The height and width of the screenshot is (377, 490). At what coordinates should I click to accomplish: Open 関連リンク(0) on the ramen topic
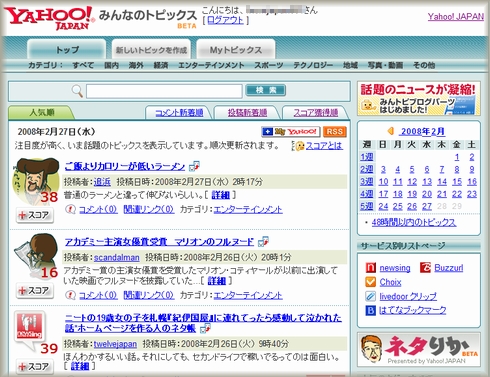149,209
